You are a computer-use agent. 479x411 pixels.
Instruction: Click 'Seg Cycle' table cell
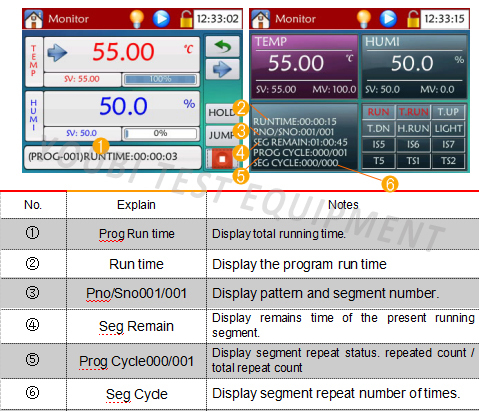pyautogui.click(x=137, y=395)
